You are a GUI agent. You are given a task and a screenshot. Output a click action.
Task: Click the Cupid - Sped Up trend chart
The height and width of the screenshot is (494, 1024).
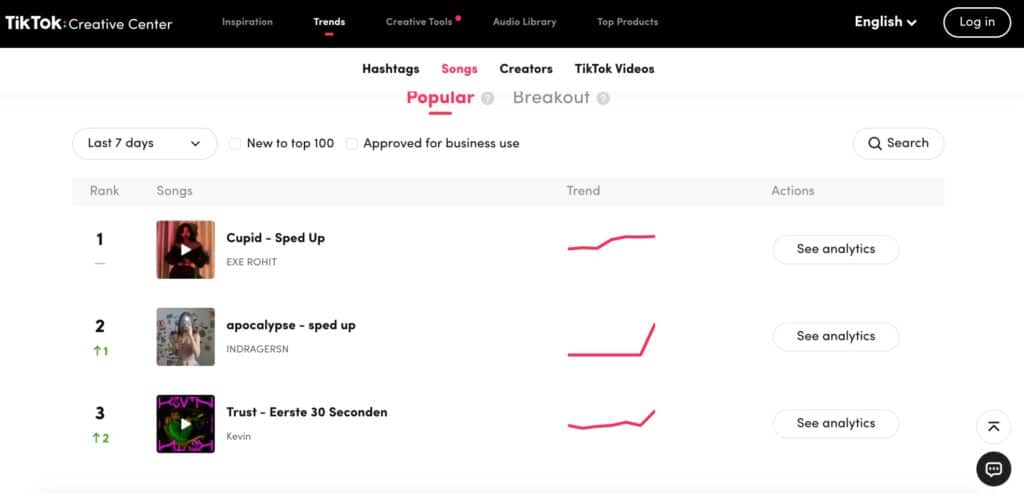[611, 242]
